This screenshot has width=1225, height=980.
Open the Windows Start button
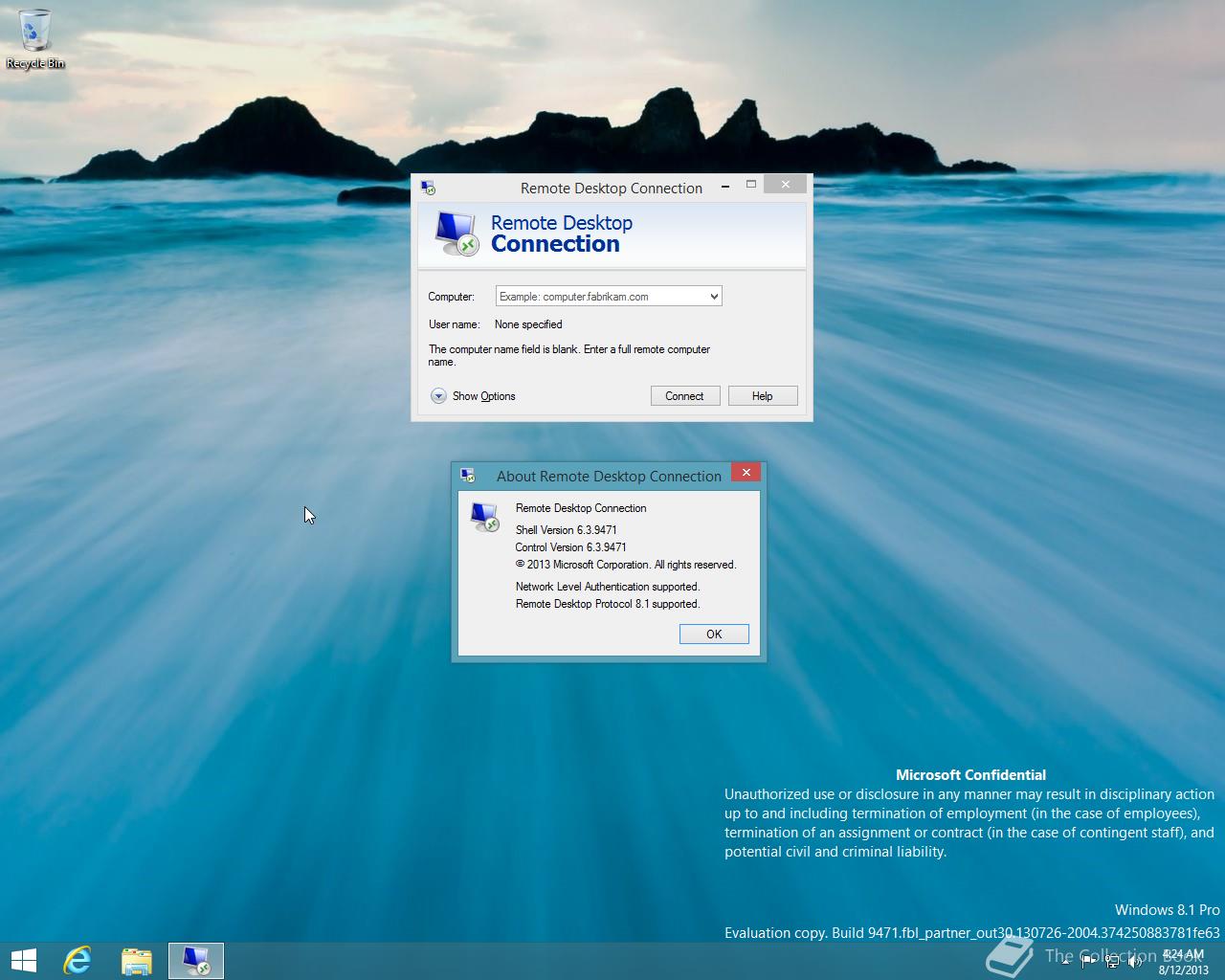[x=24, y=960]
